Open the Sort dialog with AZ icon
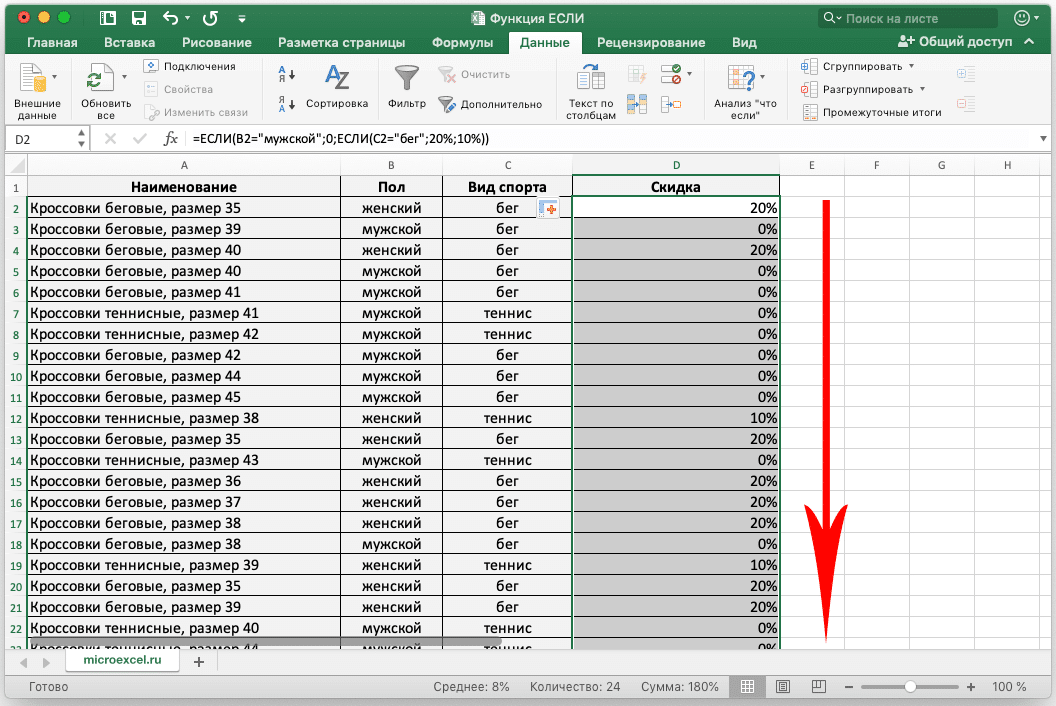The width and height of the screenshot is (1056, 706). [x=337, y=79]
